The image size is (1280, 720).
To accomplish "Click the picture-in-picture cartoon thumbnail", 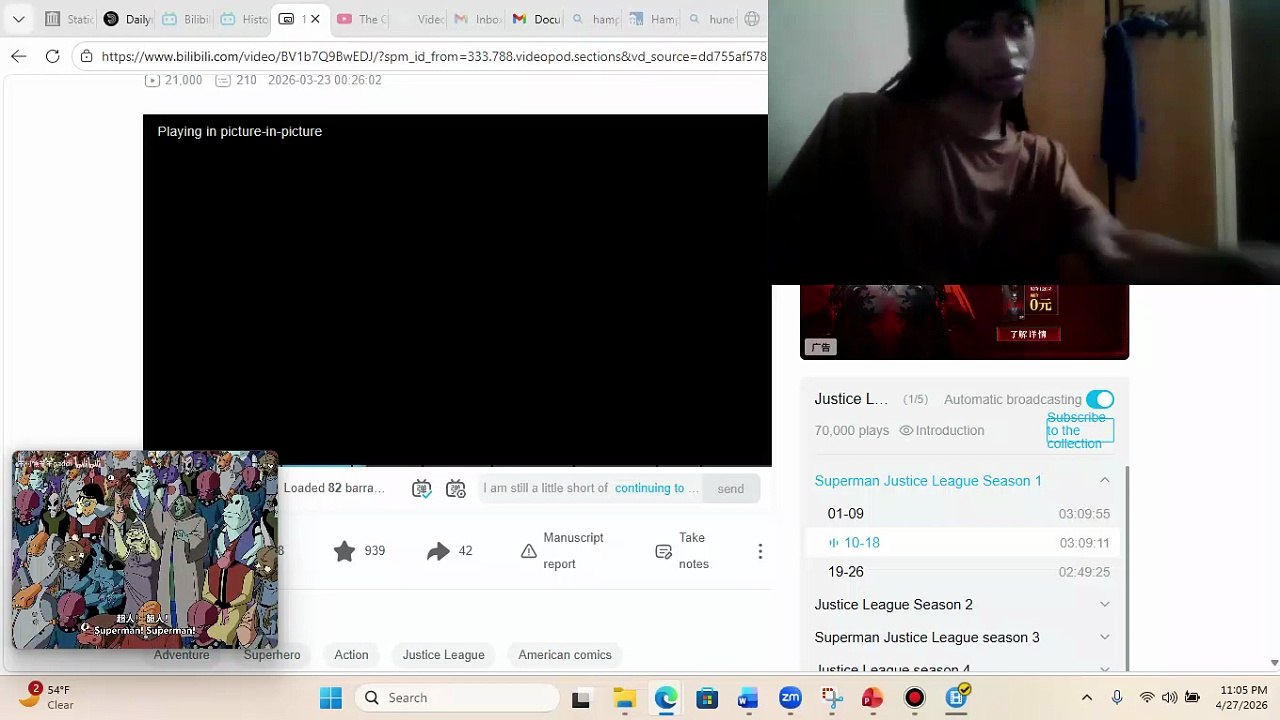I will click(x=145, y=550).
